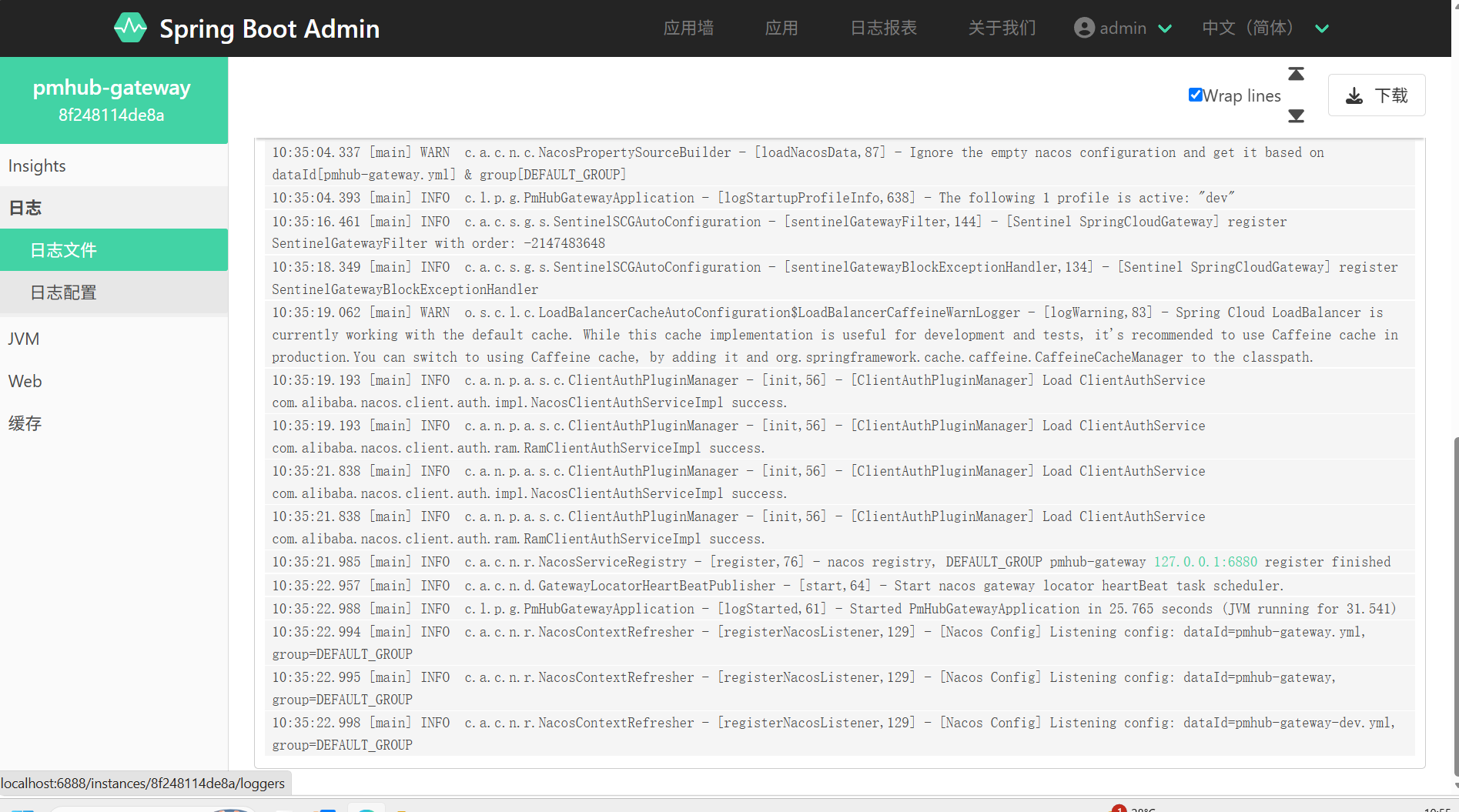Click the 'Listening config: dataId=pmhub-gateway-dev.yml' log line
Viewport: 1459px width, 812px height.
(x=840, y=733)
